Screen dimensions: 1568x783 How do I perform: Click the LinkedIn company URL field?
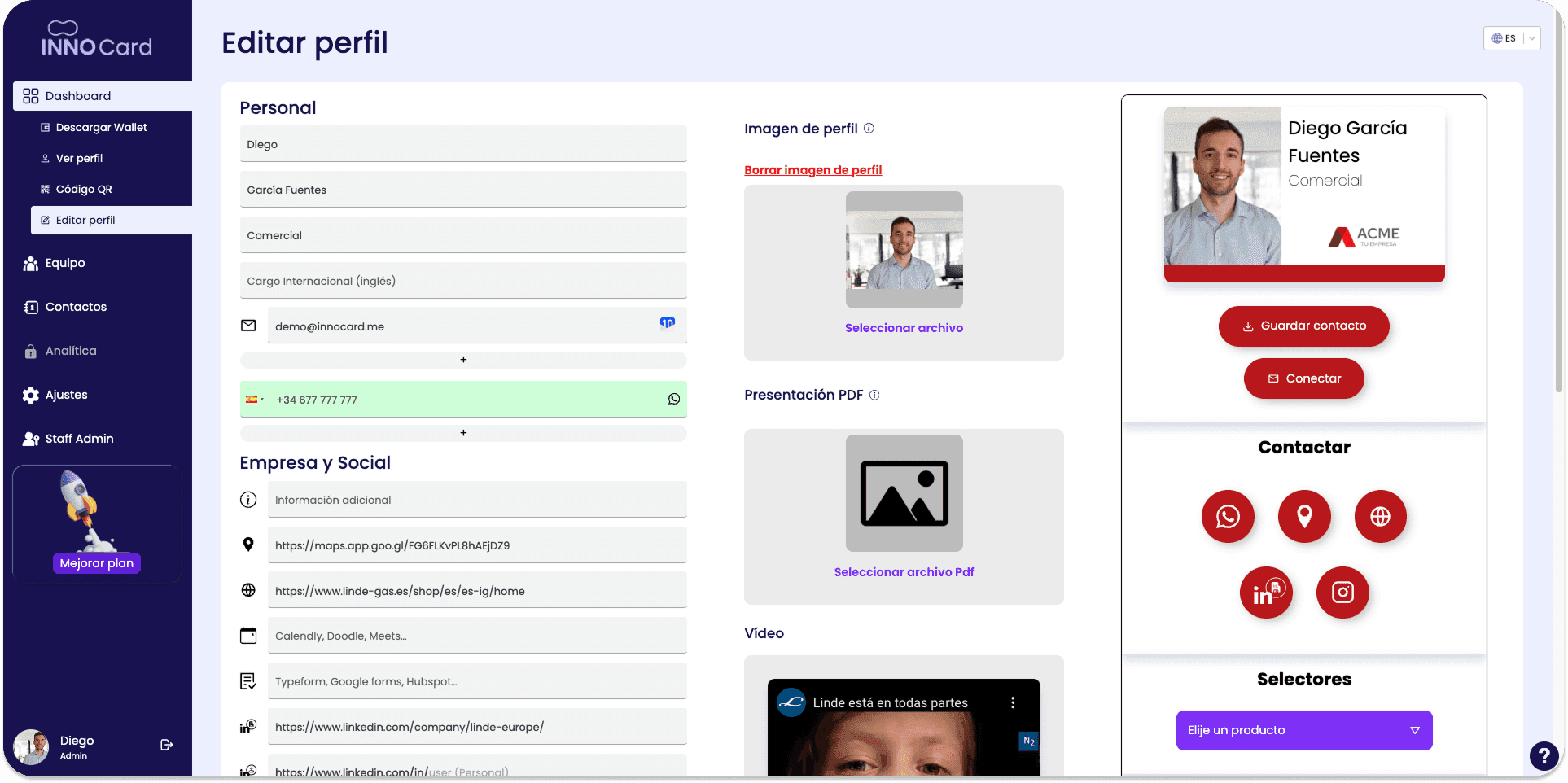pyautogui.click(x=477, y=727)
